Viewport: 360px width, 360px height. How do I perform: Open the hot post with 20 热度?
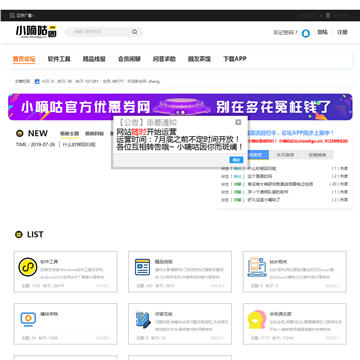coord(280,184)
